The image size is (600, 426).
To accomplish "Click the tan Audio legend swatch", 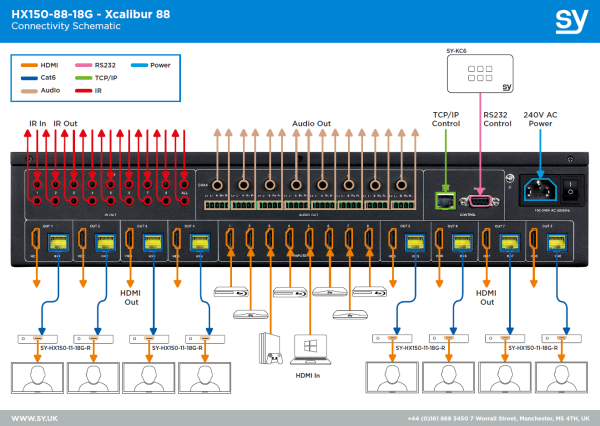I will (x=29, y=91).
